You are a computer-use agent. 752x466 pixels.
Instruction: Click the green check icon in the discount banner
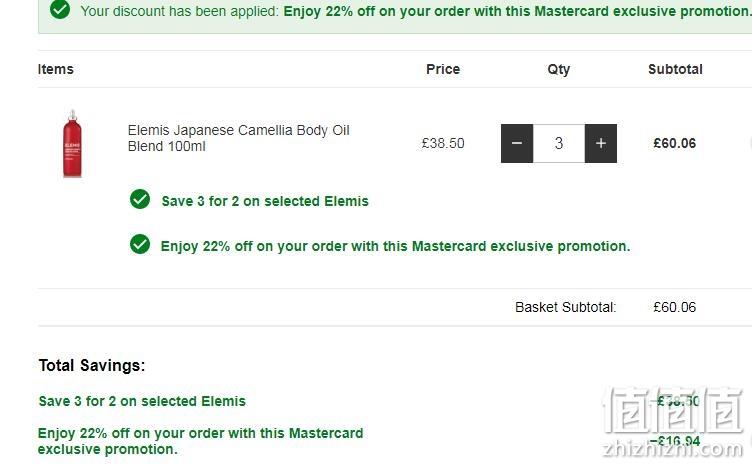click(x=60, y=9)
